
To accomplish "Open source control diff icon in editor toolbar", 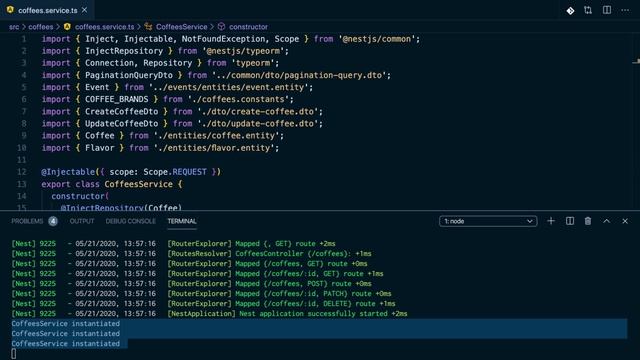I will point(570,11).
